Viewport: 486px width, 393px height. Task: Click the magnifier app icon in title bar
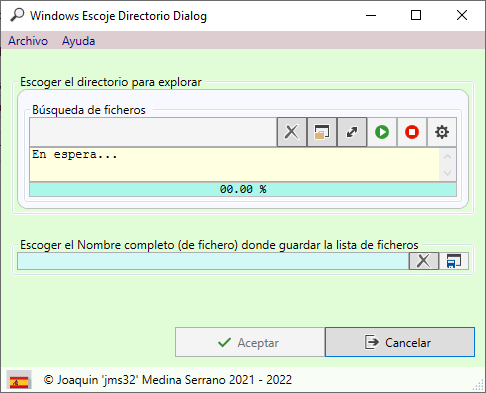pos(17,15)
